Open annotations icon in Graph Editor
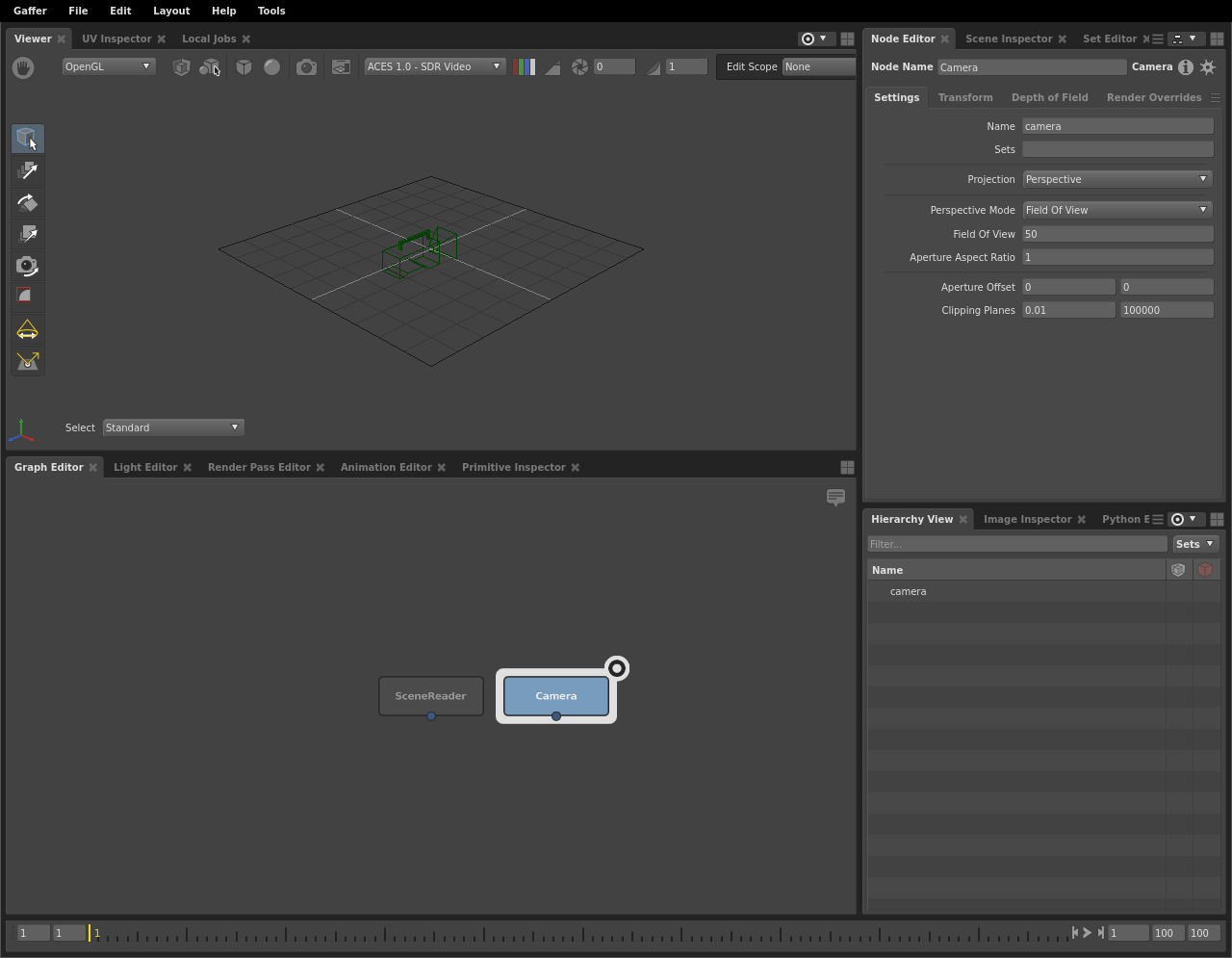 pyautogui.click(x=835, y=497)
